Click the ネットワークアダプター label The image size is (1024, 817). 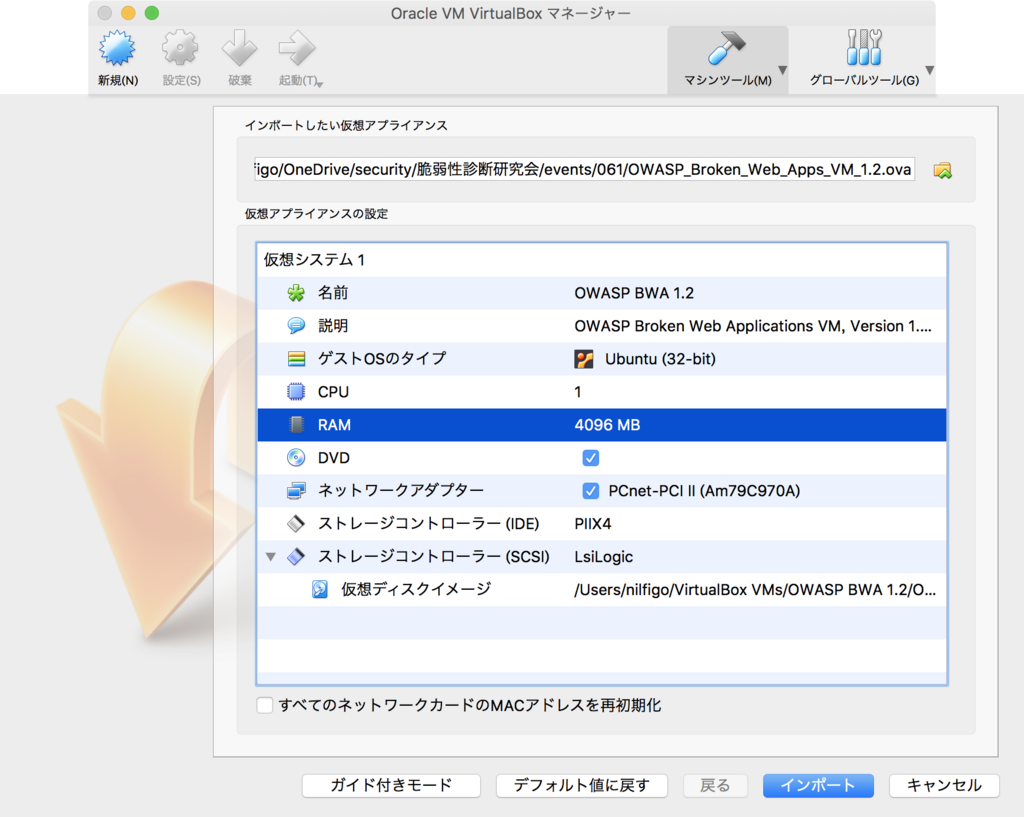pos(401,490)
